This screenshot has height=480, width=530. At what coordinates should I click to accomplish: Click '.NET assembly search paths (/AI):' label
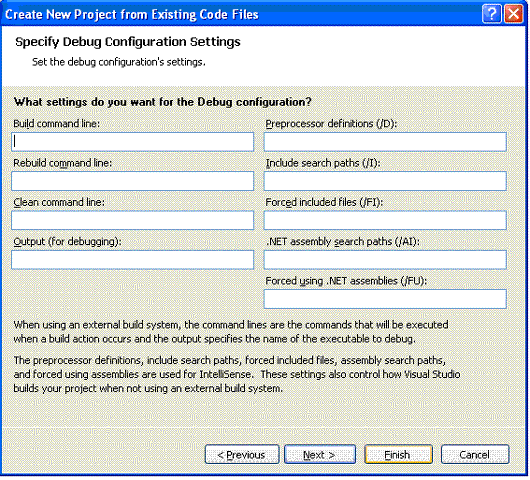pyautogui.click(x=342, y=242)
